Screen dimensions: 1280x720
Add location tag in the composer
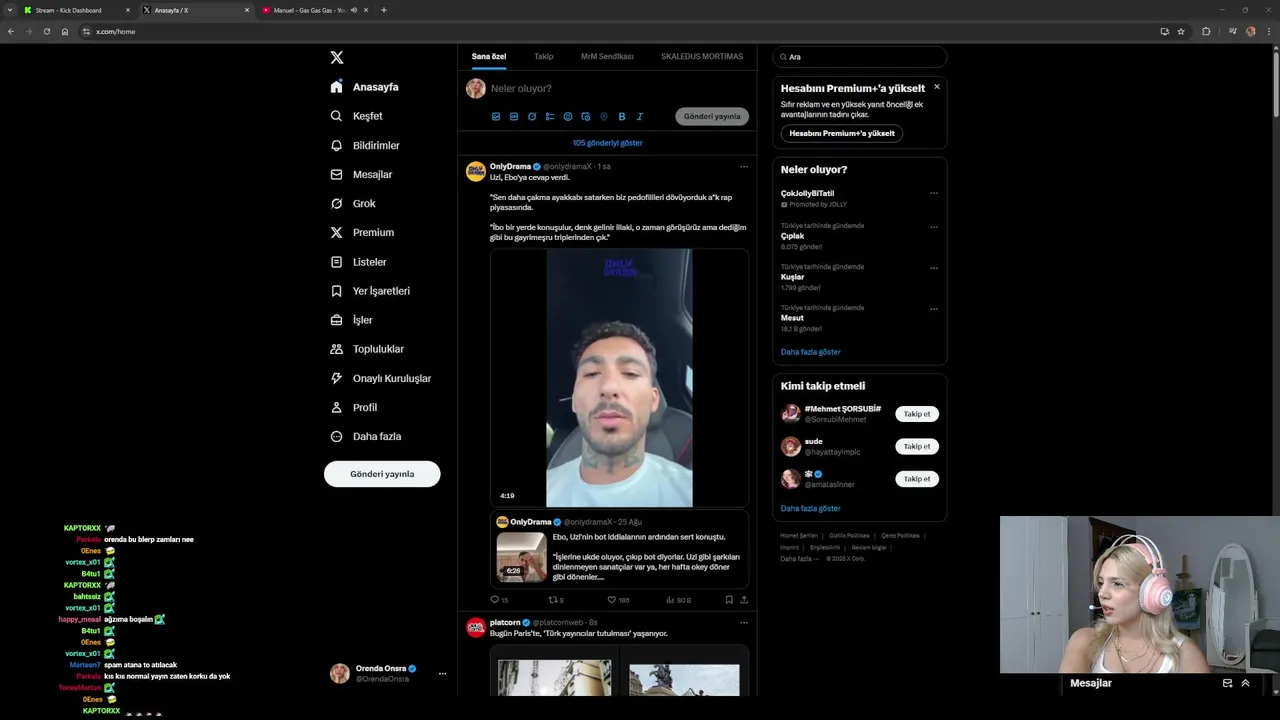click(x=604, y=117)
